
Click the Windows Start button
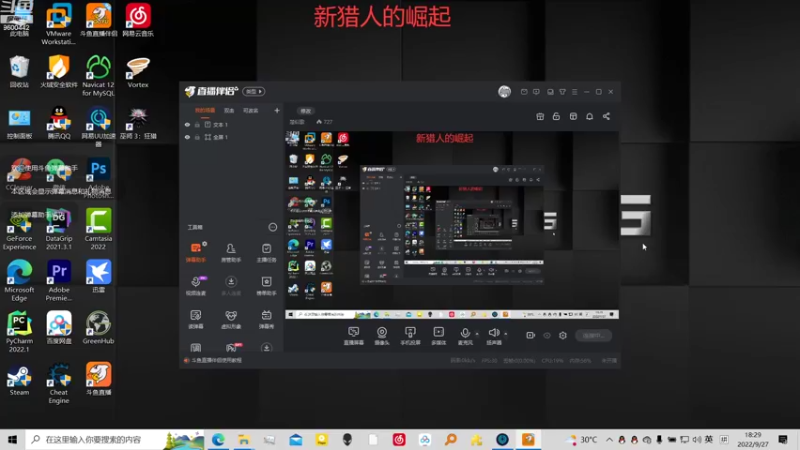click(x=12, y=439)
